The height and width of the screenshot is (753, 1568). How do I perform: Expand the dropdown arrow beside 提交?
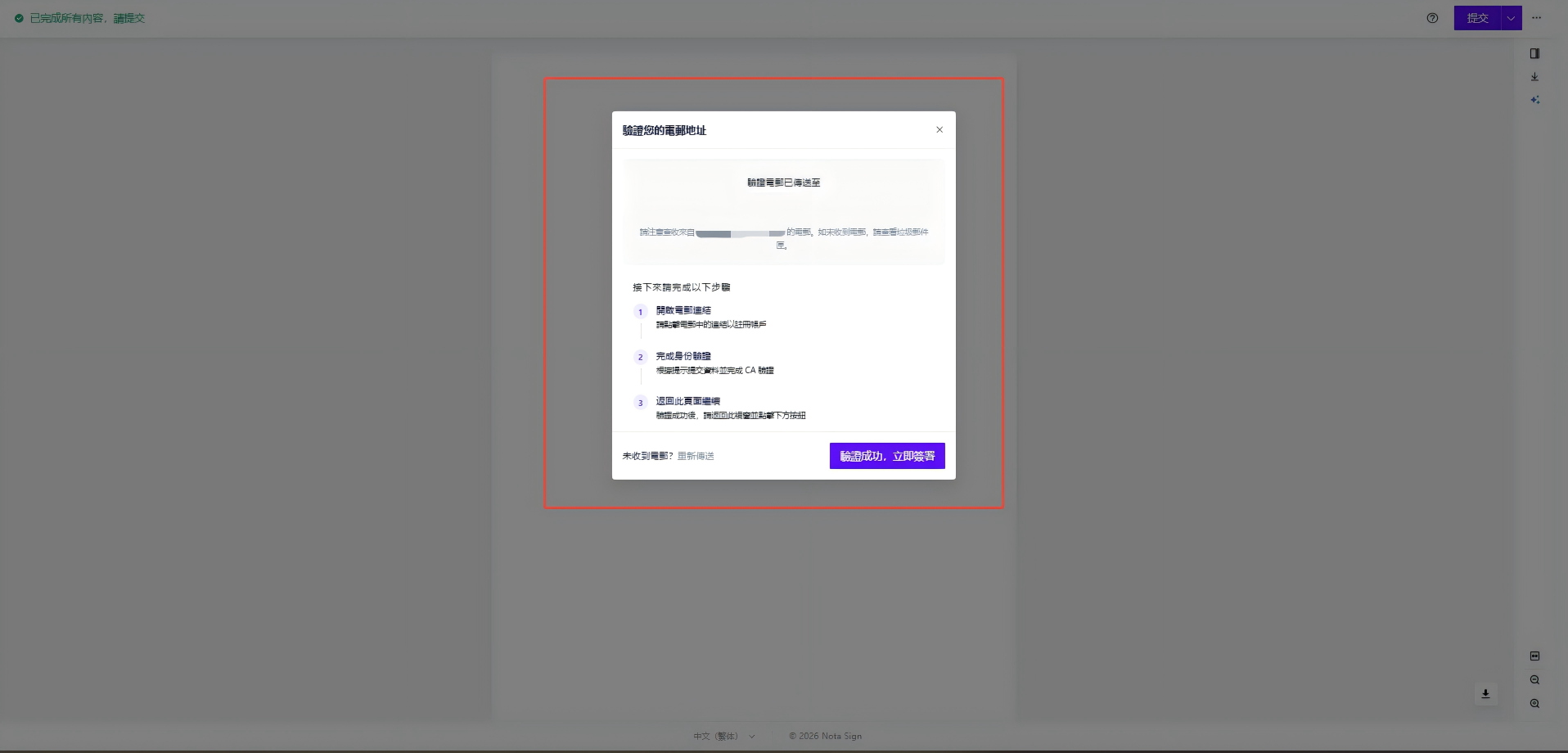point(1511,18)
